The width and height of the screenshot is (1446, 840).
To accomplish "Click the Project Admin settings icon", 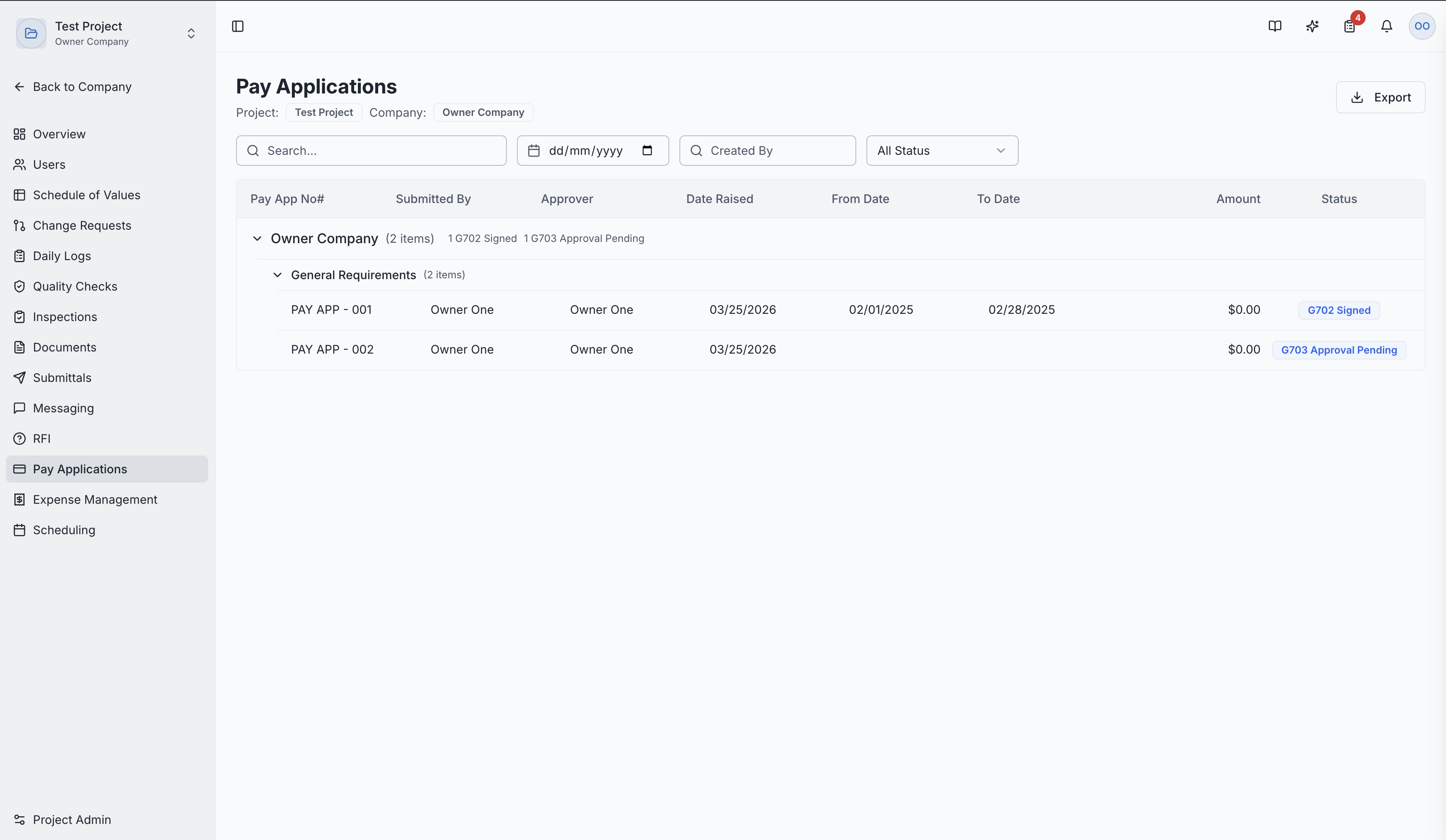I will pos(19,819).
